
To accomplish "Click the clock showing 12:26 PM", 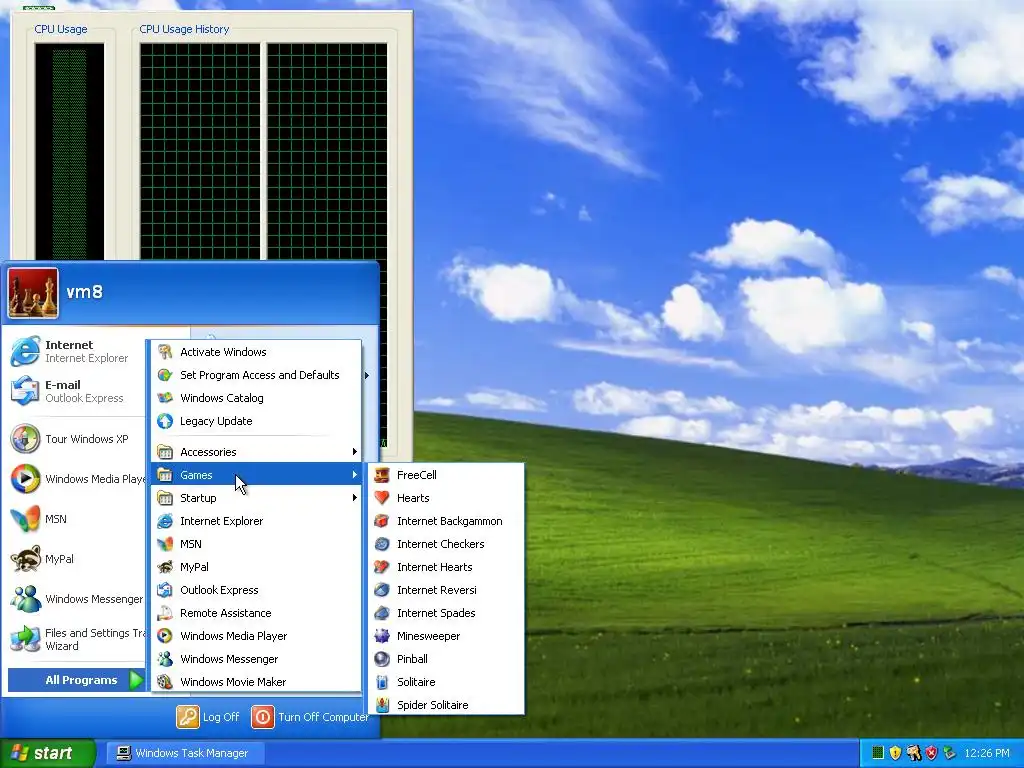I will click(x=986, y=753).
